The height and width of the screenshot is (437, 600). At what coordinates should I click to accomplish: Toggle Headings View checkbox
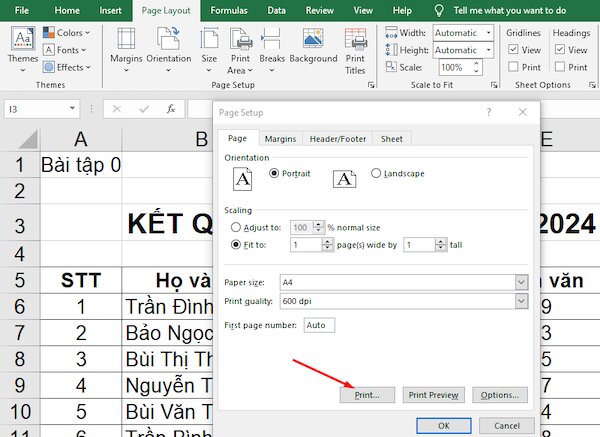point(560,49)
